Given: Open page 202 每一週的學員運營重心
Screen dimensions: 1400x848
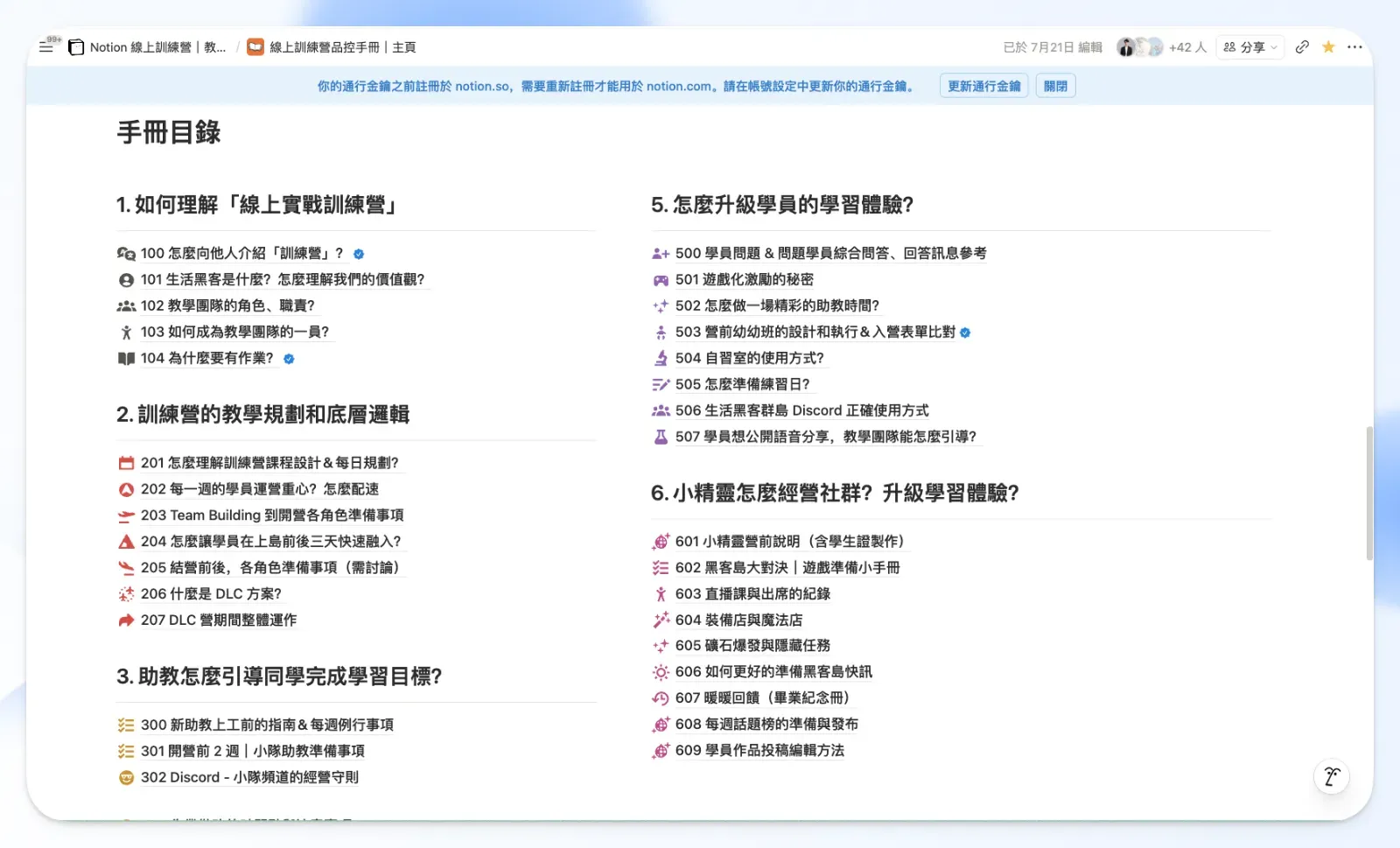Looking at the screenshot, I should coord(260,489).
